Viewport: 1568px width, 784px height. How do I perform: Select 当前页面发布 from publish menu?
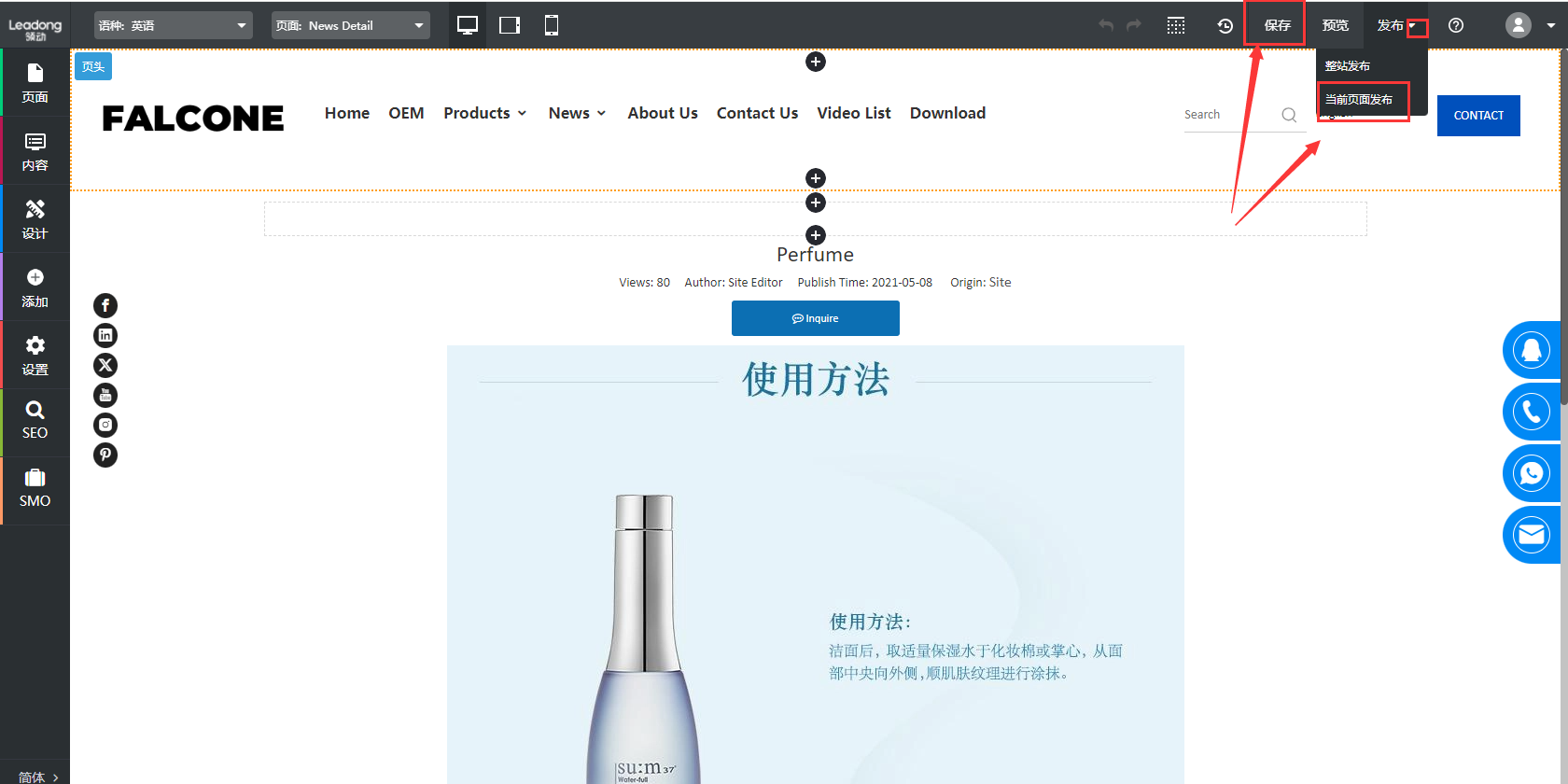1359,100
